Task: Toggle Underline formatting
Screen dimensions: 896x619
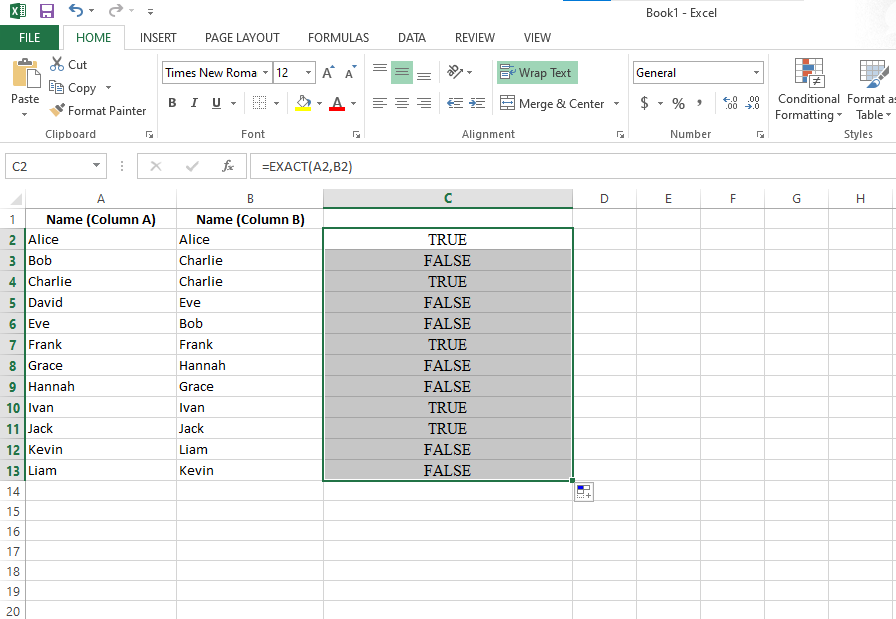Action: pos(216,103)
